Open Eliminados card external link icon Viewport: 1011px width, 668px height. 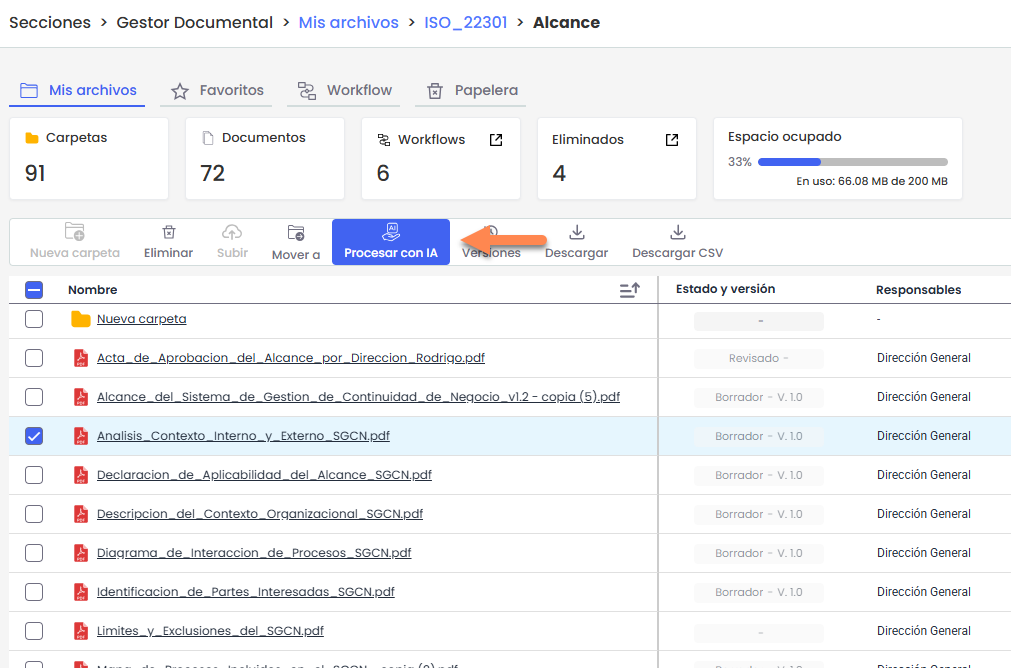[x=672, y=140]
